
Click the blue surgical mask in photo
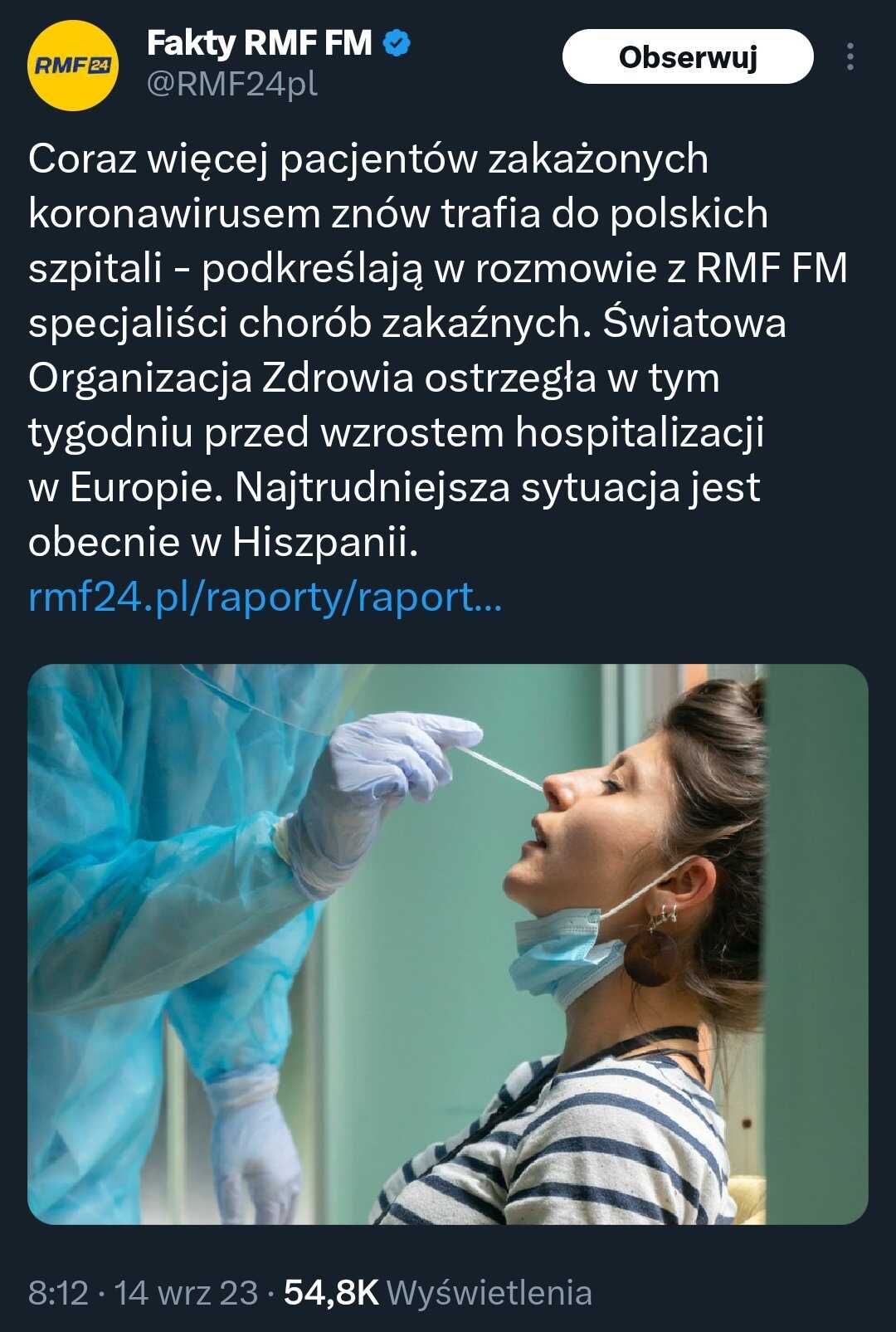[x=564, y=954]
